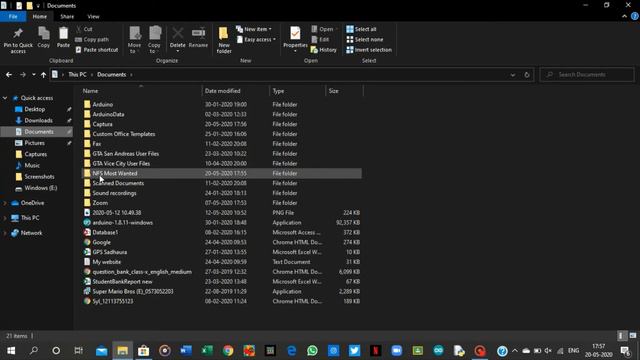Image resolution: width=640 pixels, height=360 pixels.
Task: Click the Windows Start button
Action: coord(11,351)
